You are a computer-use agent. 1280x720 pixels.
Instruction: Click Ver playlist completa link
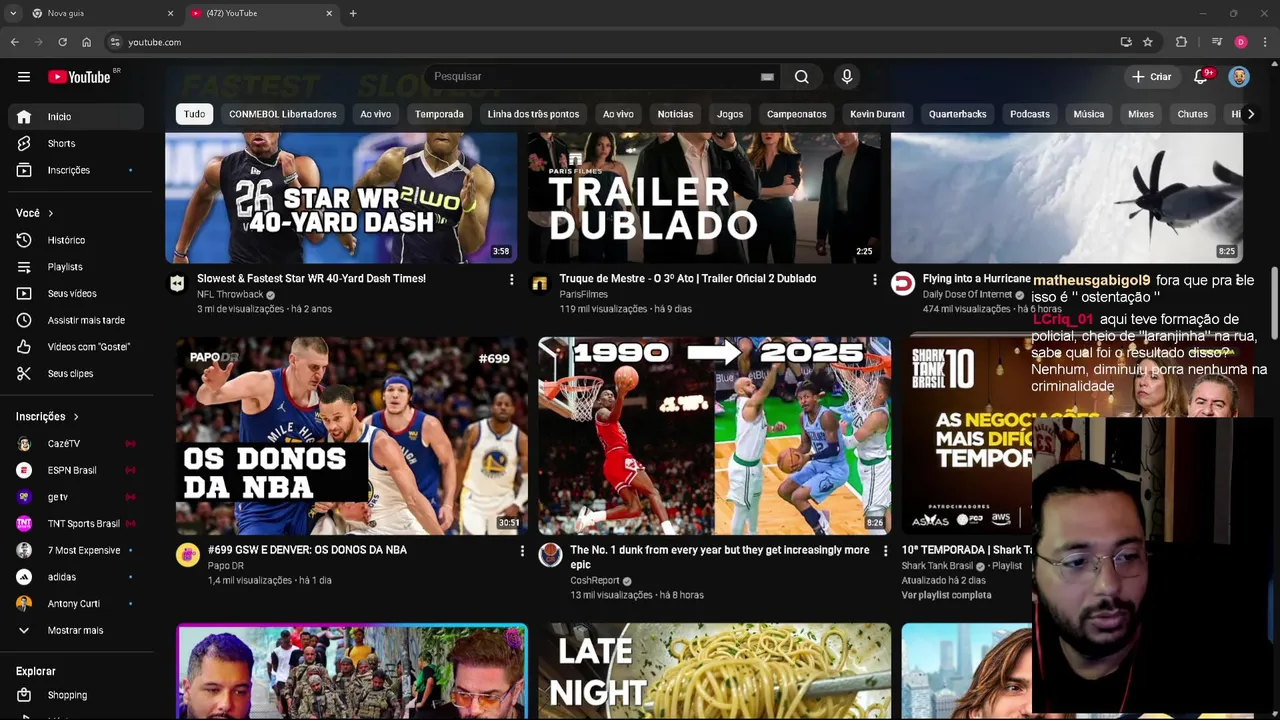coord(947,595)
